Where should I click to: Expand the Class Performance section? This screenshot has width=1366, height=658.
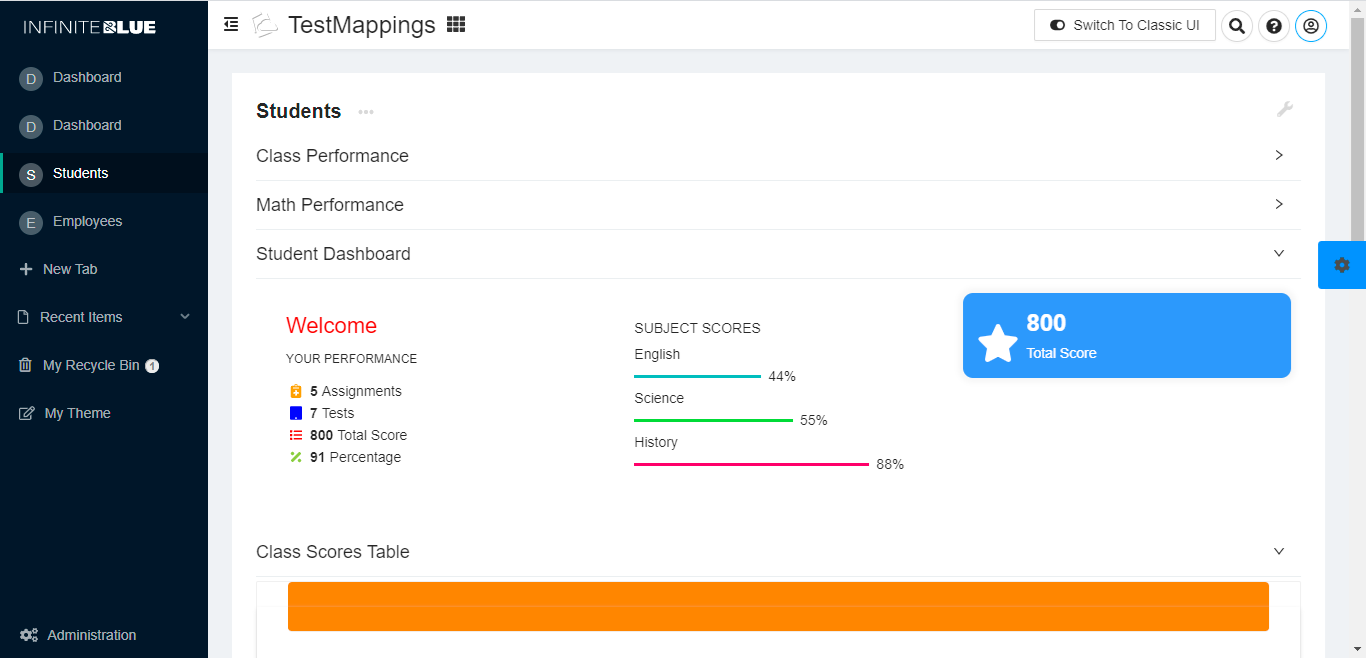pyautogui.click(x=778, y=156)
